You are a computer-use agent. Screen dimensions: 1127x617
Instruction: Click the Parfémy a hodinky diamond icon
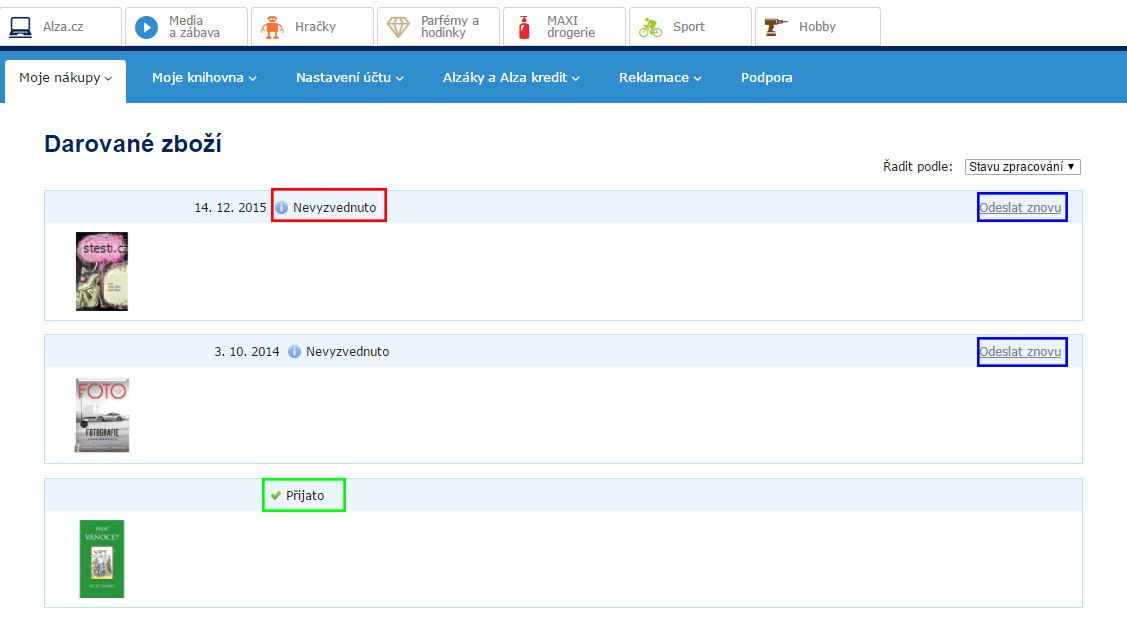pos(398,27)
